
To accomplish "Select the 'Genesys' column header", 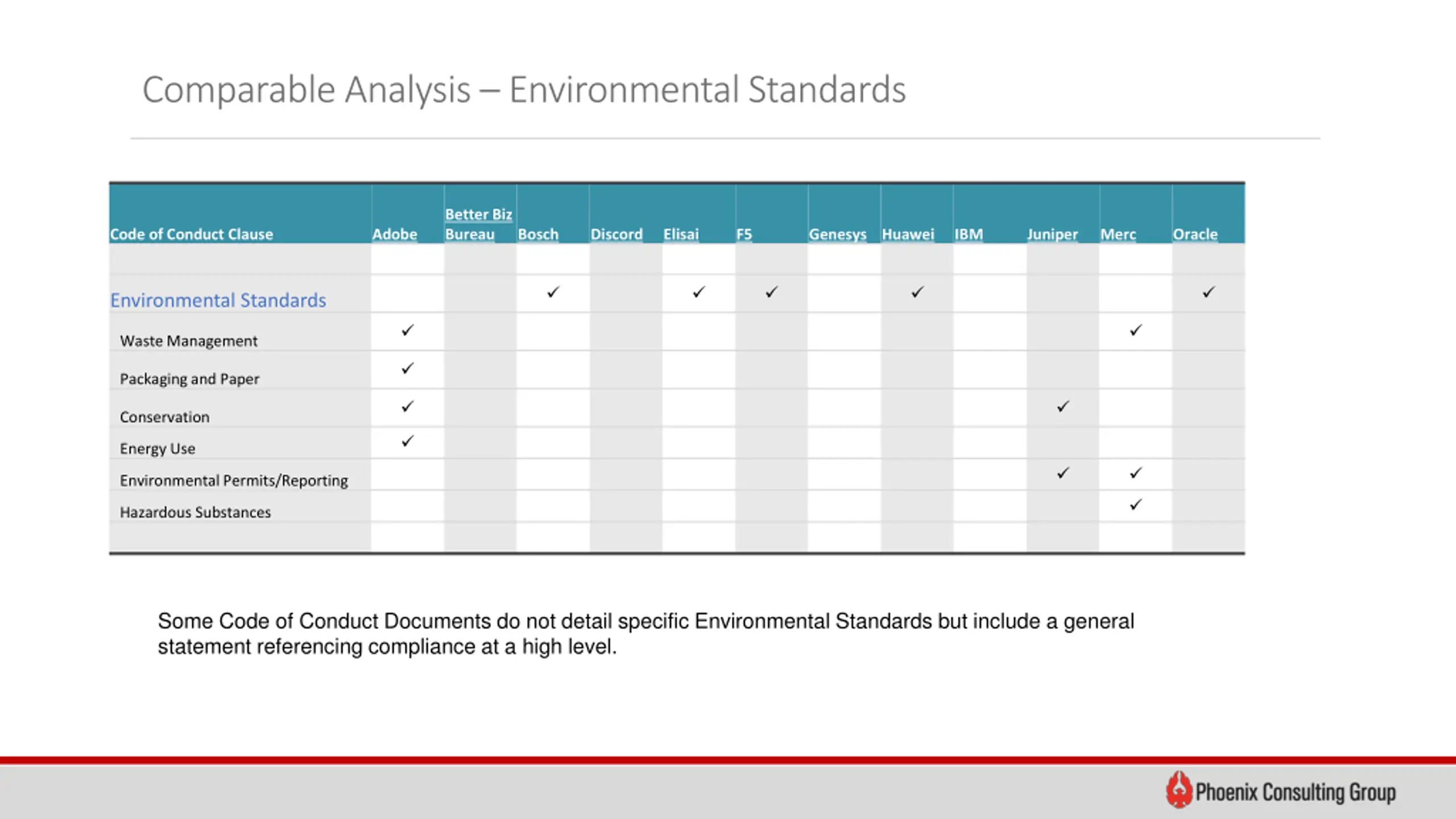I will pos(838,234).
